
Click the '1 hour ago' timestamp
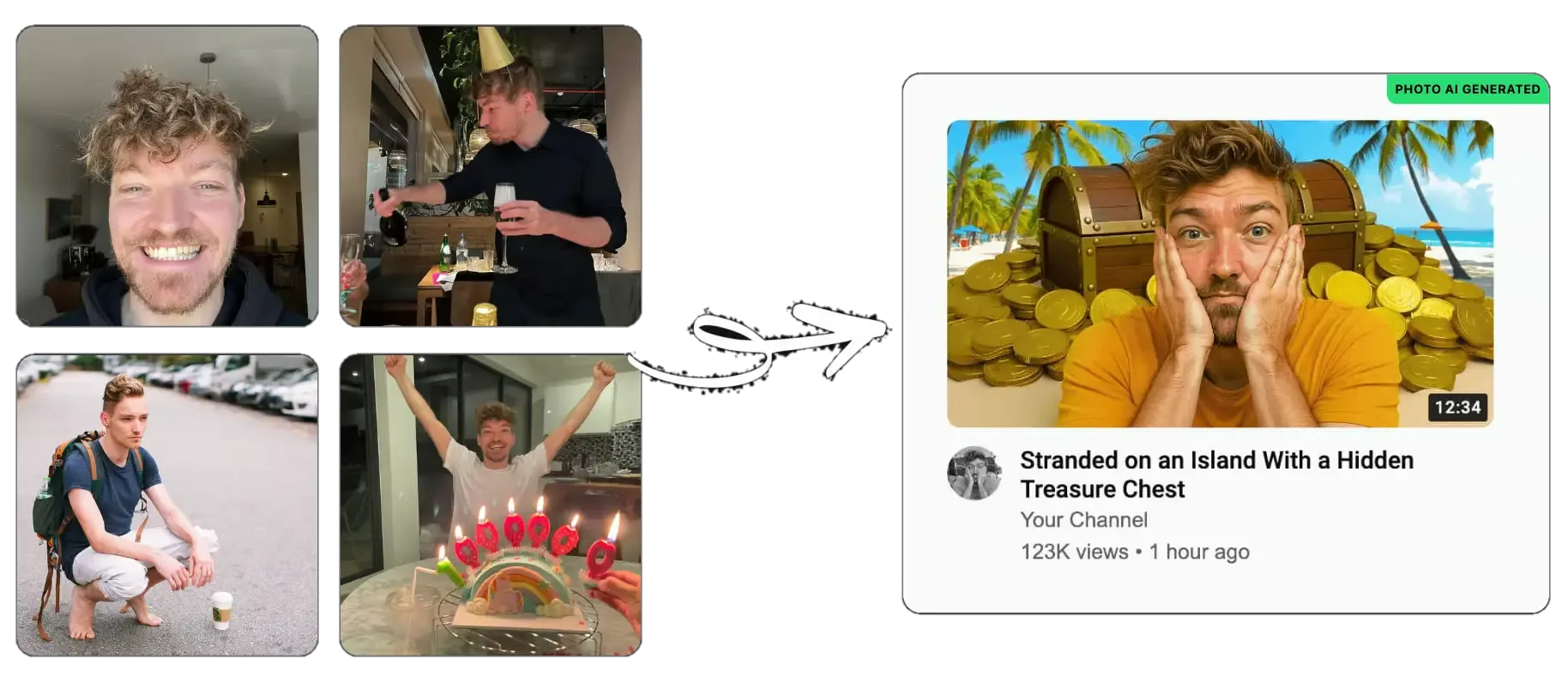1199,552
